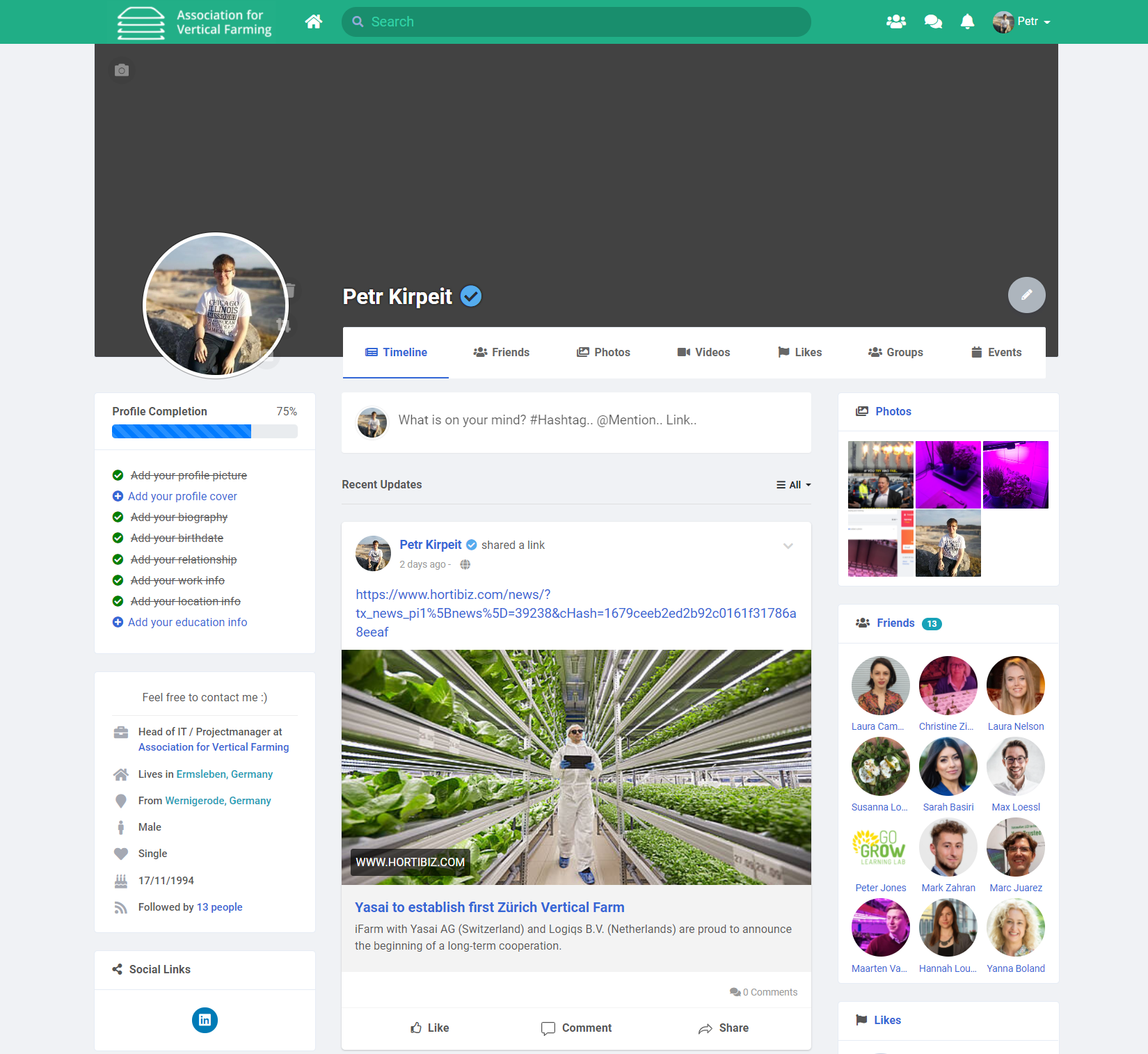
Task: Open the All filter dropdown
Action: coord(794,485)
